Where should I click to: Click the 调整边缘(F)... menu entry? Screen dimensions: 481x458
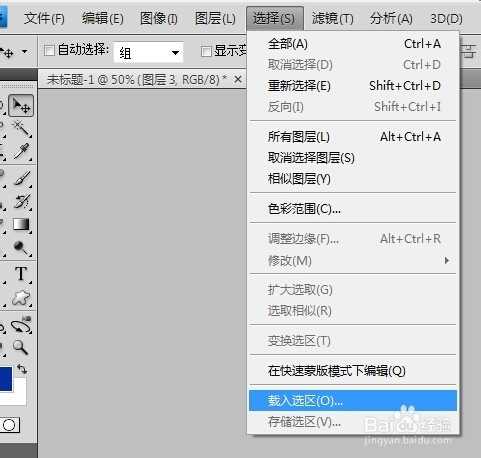coord(353,239)
